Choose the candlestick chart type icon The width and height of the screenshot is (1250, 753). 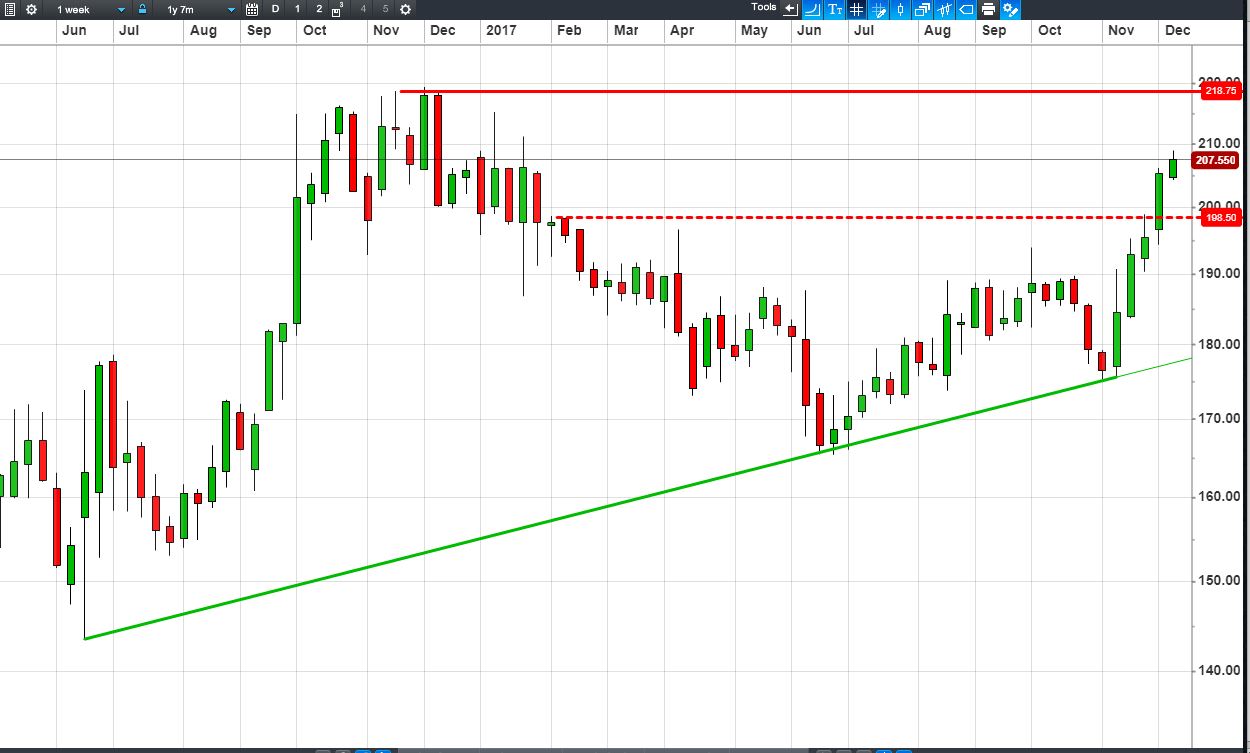click(900, 9)
